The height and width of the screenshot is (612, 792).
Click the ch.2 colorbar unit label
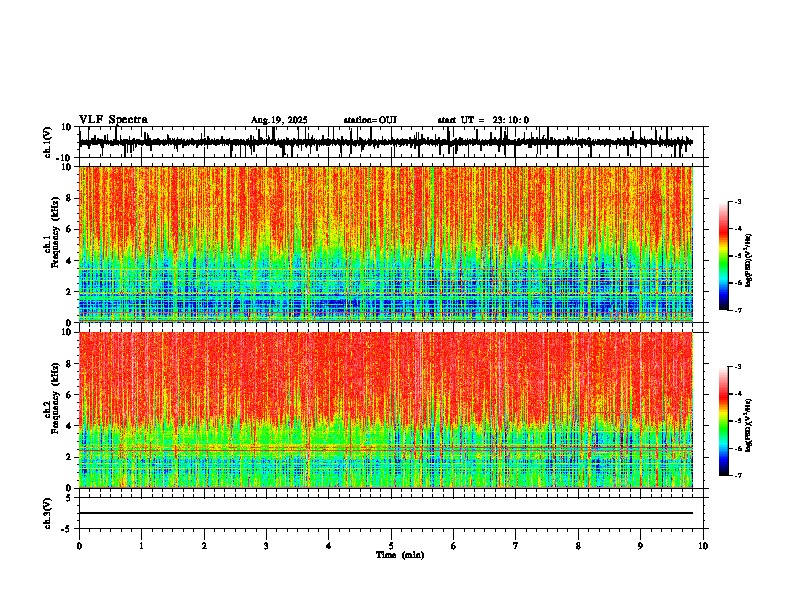point(749,425)
